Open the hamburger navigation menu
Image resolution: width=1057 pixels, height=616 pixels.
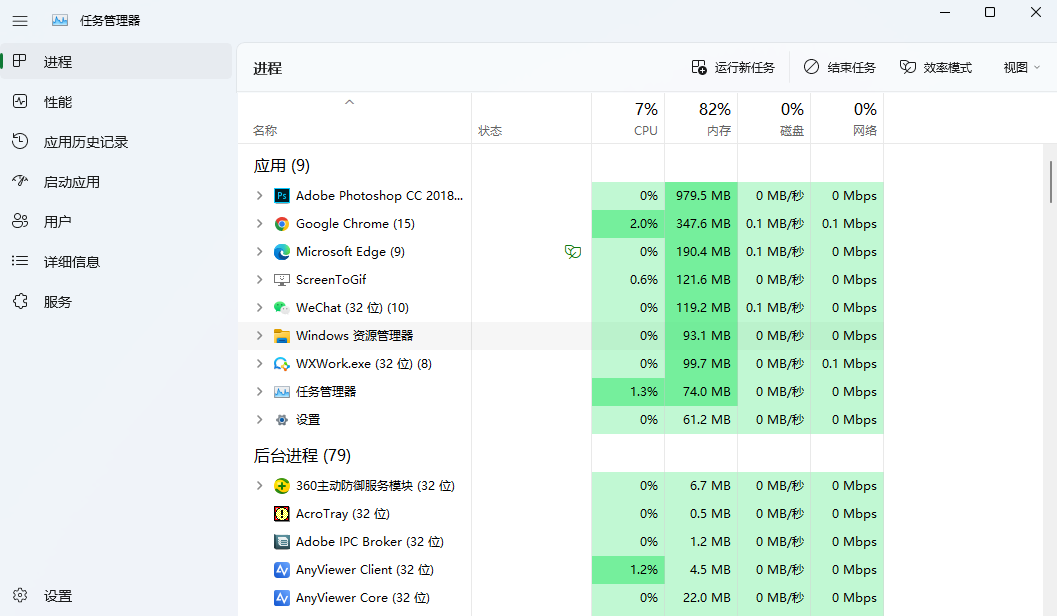pyautogui.click(x=20, y=21)
